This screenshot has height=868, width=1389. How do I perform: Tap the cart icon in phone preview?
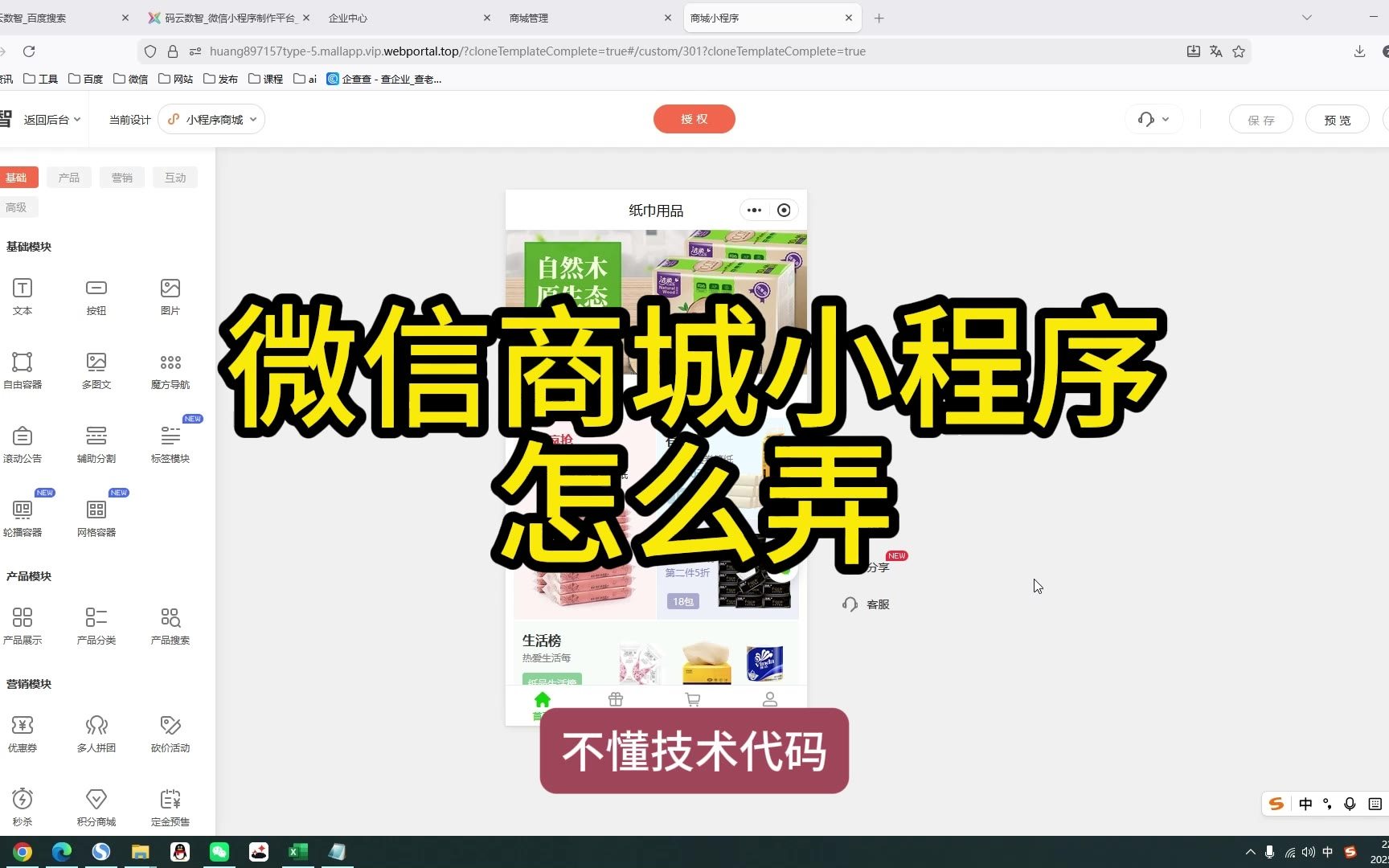point(693,699)
